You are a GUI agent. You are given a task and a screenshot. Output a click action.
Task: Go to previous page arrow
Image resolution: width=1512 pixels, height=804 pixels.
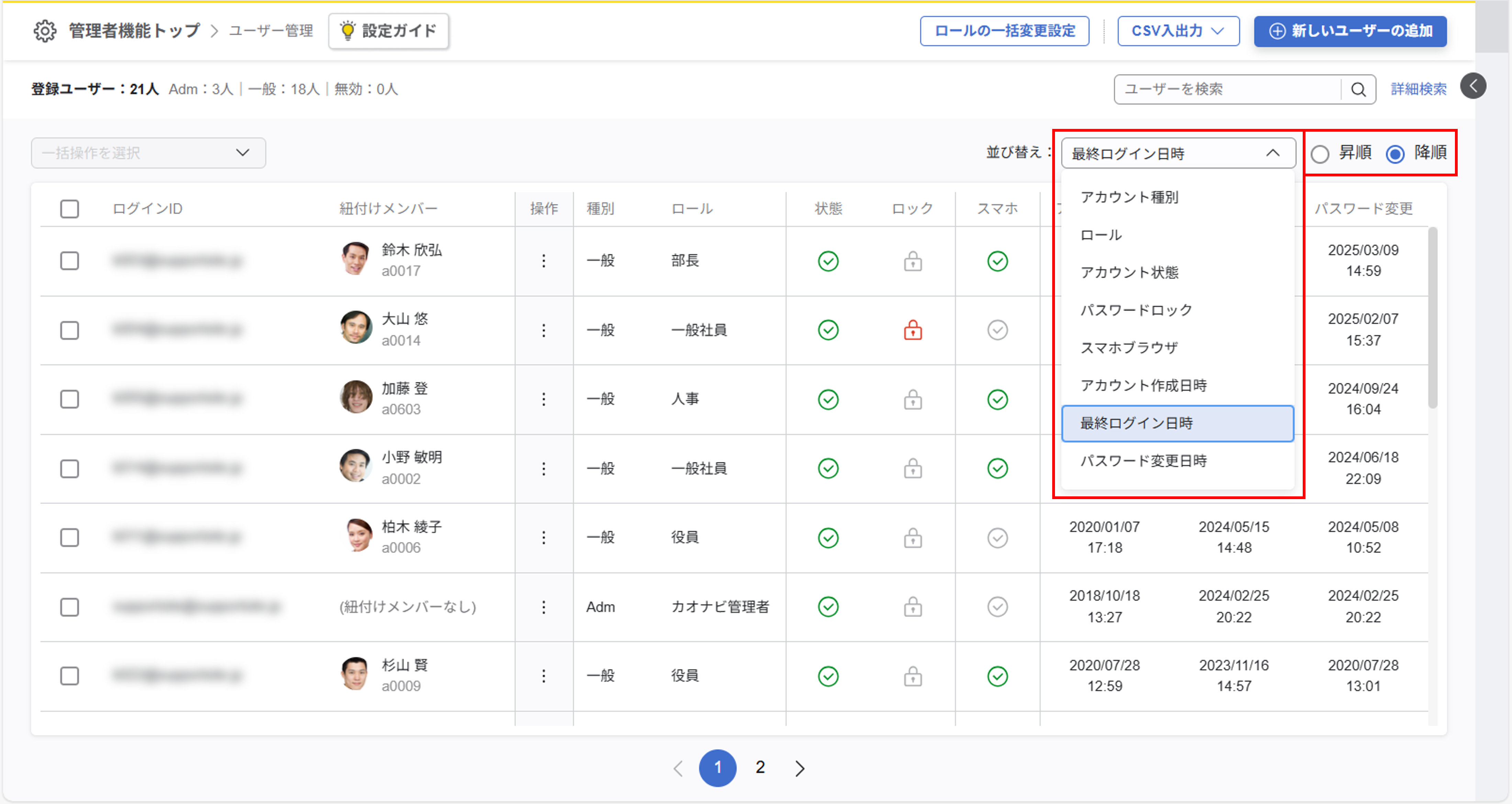tap(678, 768)
